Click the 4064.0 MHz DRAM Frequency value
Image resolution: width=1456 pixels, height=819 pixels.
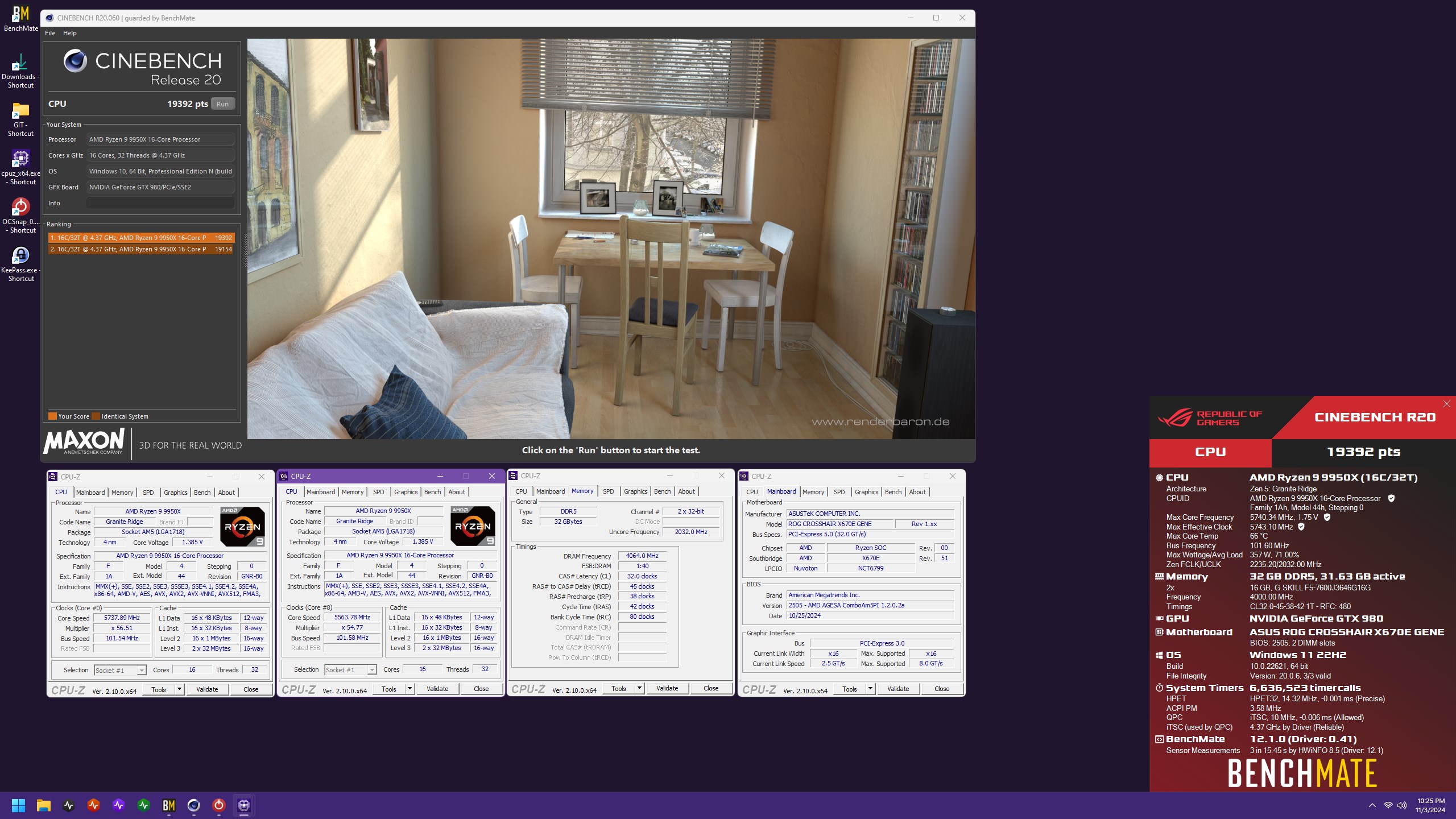(642, 556)
